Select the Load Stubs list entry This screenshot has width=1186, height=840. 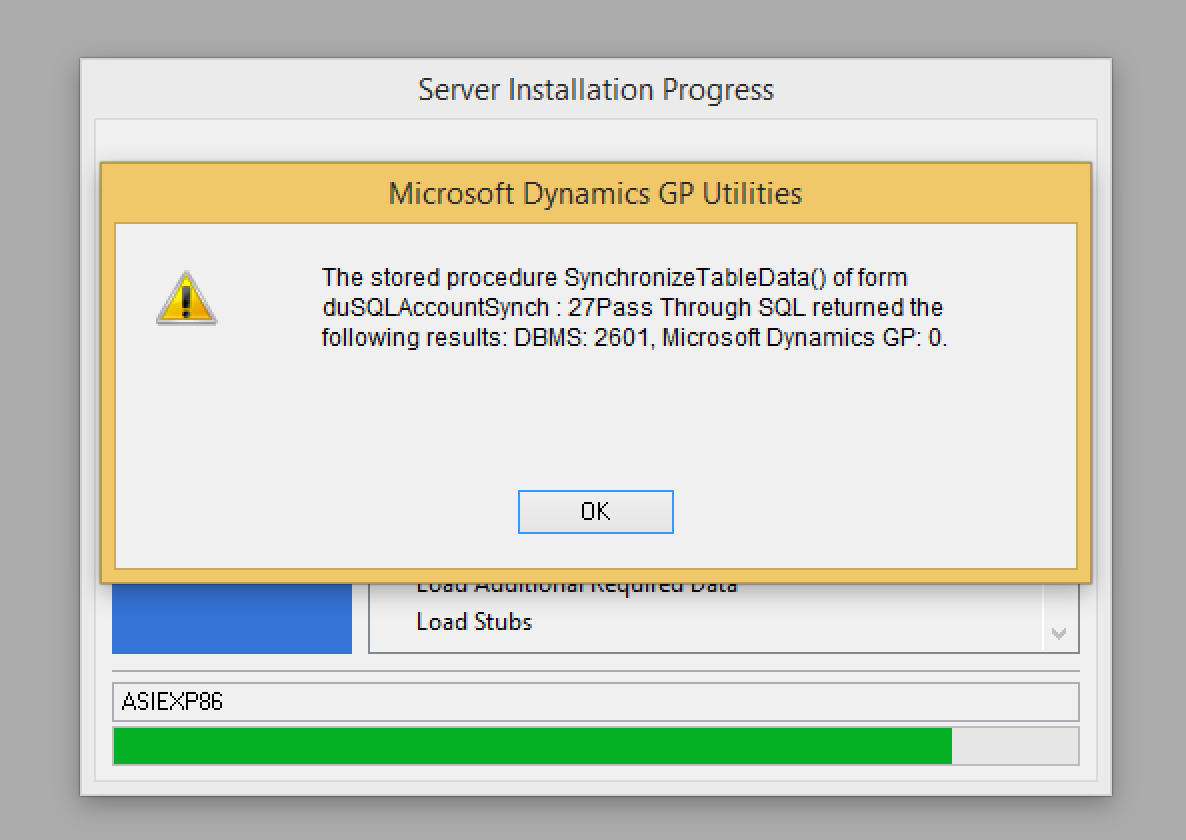pos(474,622)
